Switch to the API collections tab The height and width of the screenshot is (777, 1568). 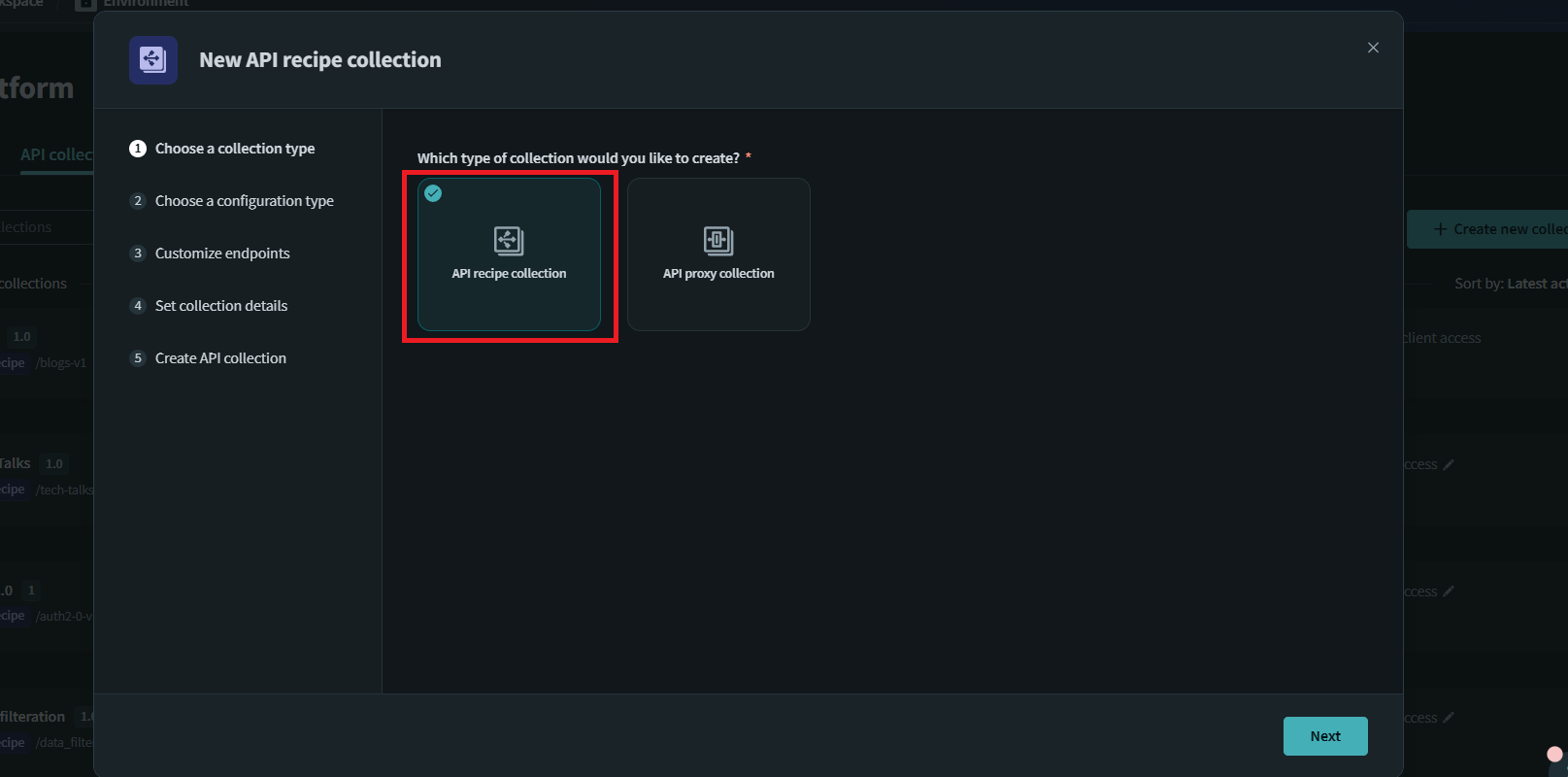[x=56, y=154]
